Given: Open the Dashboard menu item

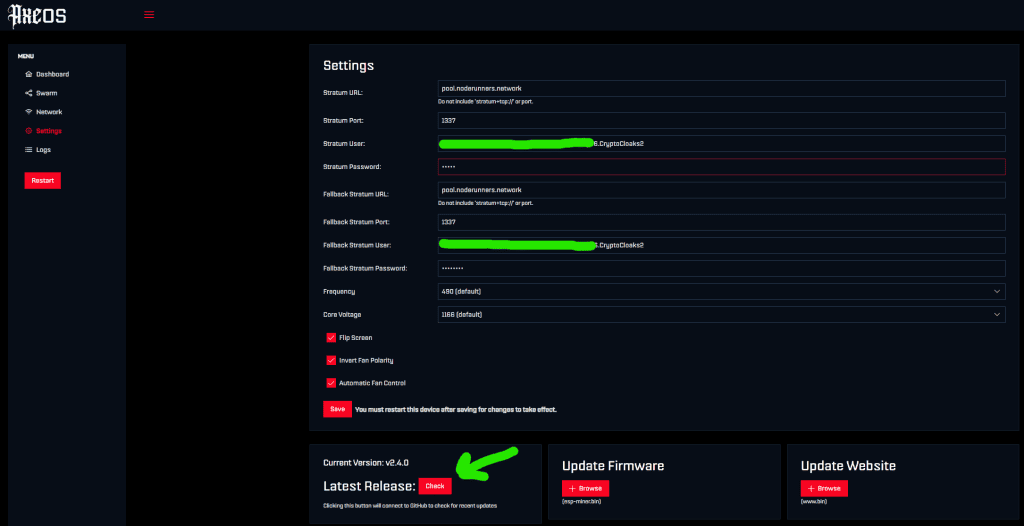Looking at the screenshot, I should click(x=47, y=74).
